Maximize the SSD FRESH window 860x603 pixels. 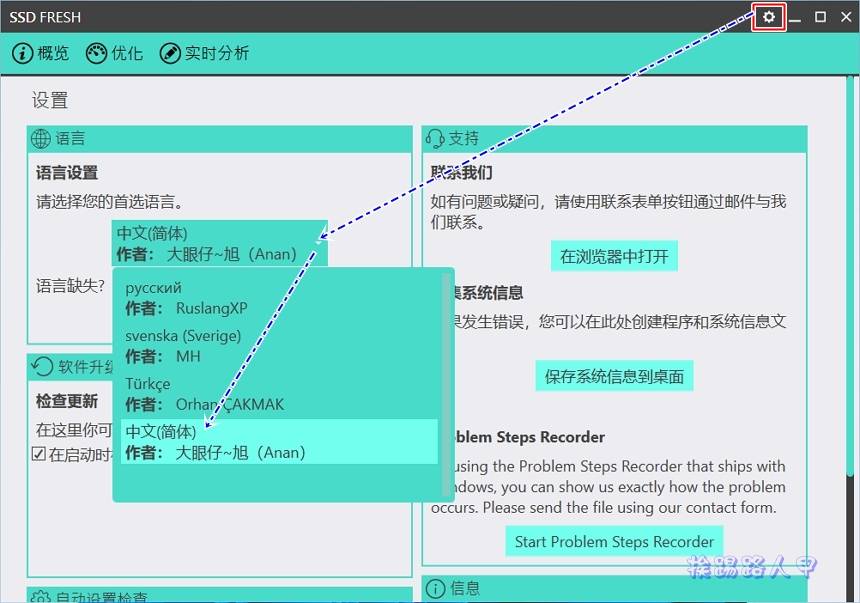coord(821,17)
